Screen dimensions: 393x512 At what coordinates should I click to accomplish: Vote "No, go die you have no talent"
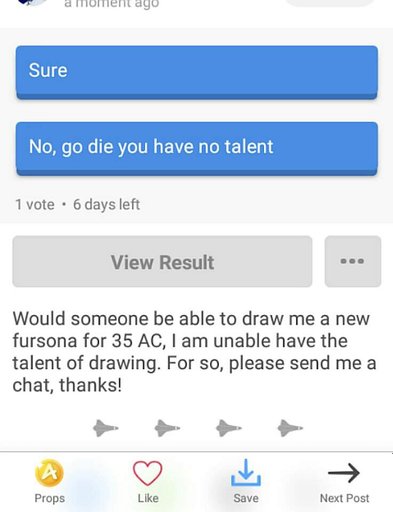pos(197,149)
